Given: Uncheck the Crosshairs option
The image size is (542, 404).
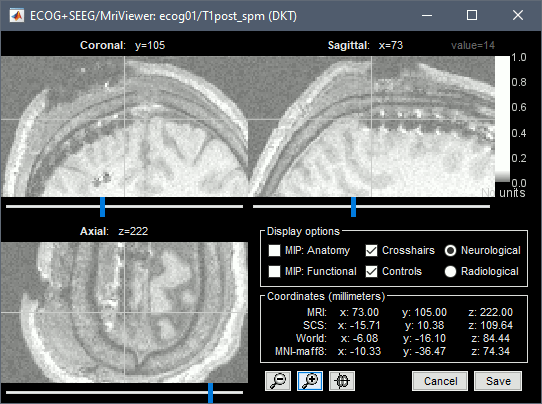Looking at the screenshot, I should tap(372, 250).
